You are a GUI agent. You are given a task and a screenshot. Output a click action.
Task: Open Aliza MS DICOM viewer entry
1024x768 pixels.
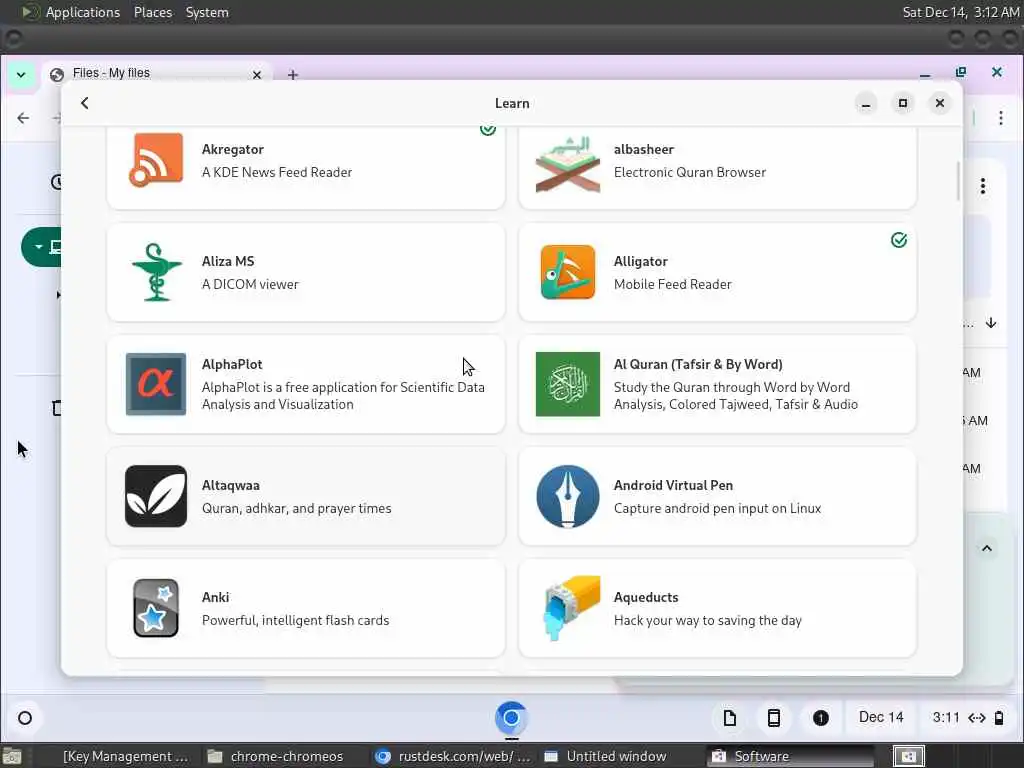point(306,272)
